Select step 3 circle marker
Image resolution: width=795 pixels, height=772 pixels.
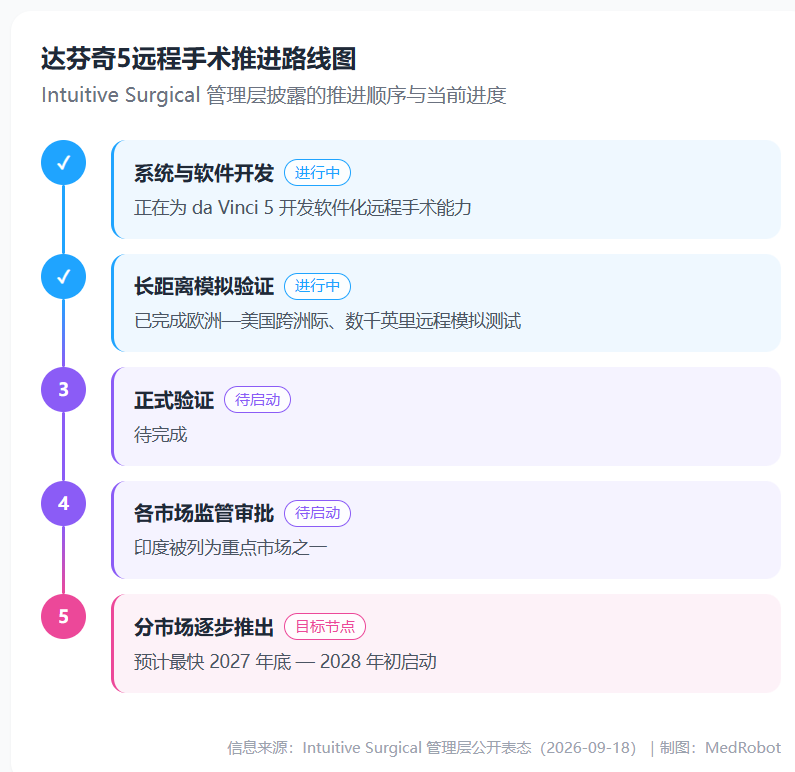coord(63,390)
